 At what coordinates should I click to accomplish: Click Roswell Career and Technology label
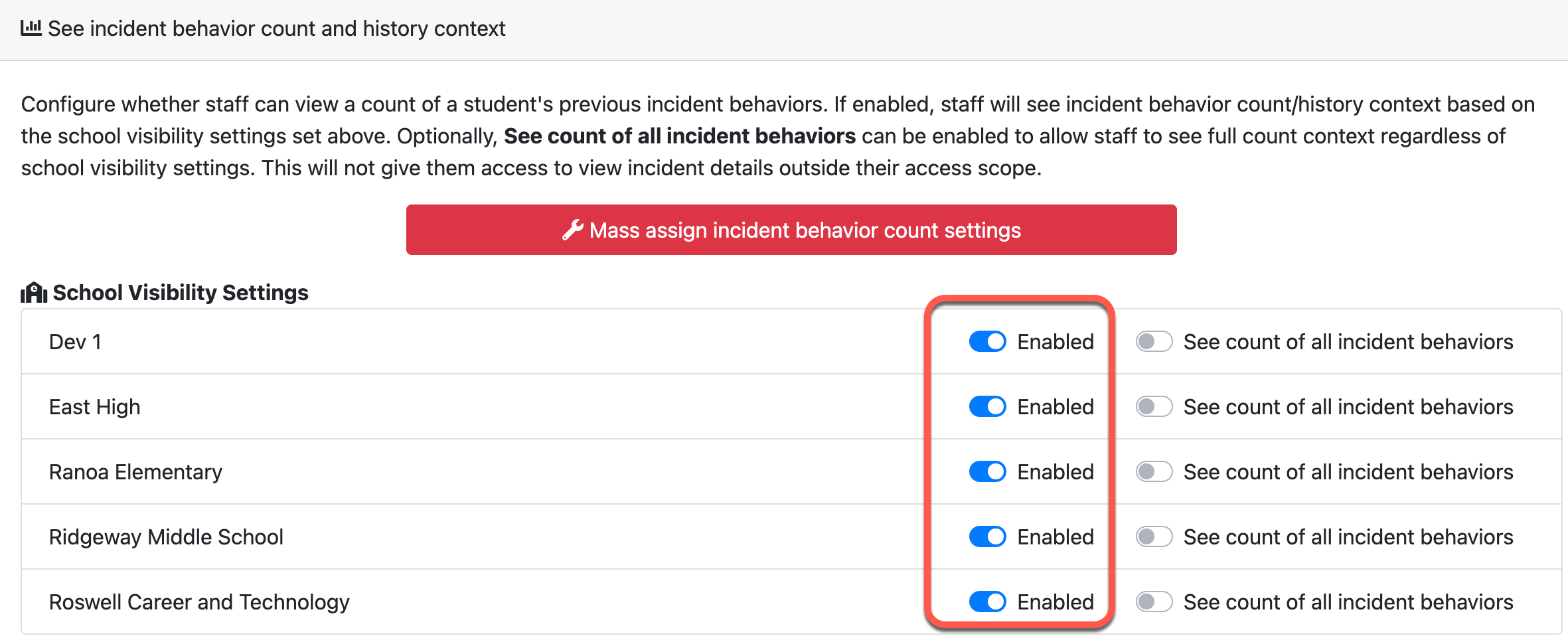[x=199, y=602]
